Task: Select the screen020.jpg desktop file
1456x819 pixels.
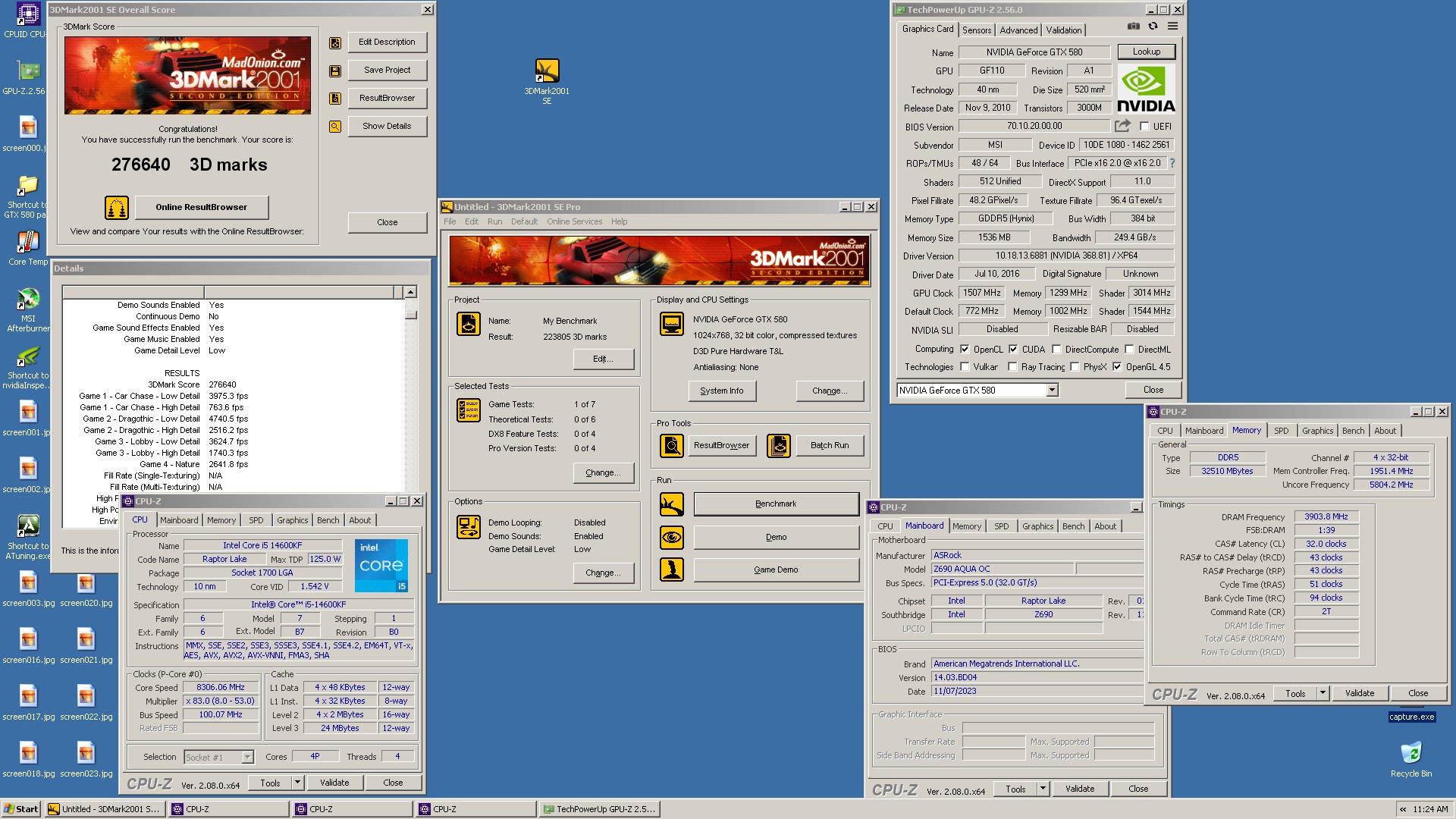Action: 86,590
